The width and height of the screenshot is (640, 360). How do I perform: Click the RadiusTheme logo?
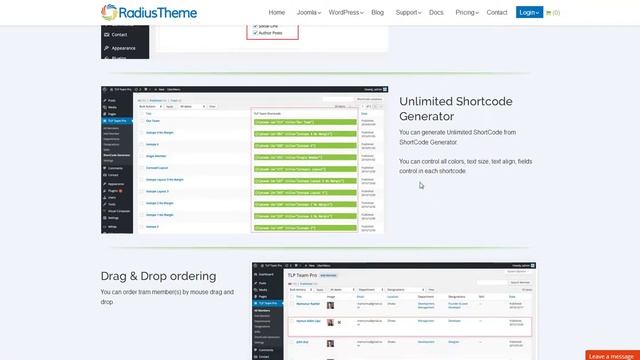149,12
